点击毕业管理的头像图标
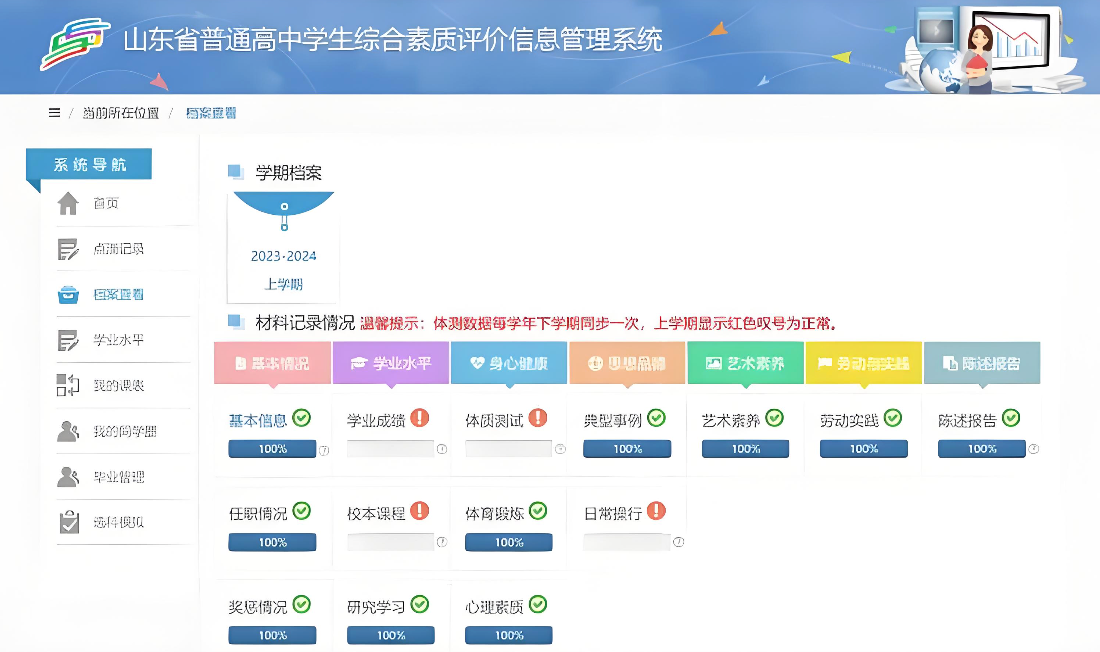The width and height of the screenshot is (1100, 652). [66, 477]
